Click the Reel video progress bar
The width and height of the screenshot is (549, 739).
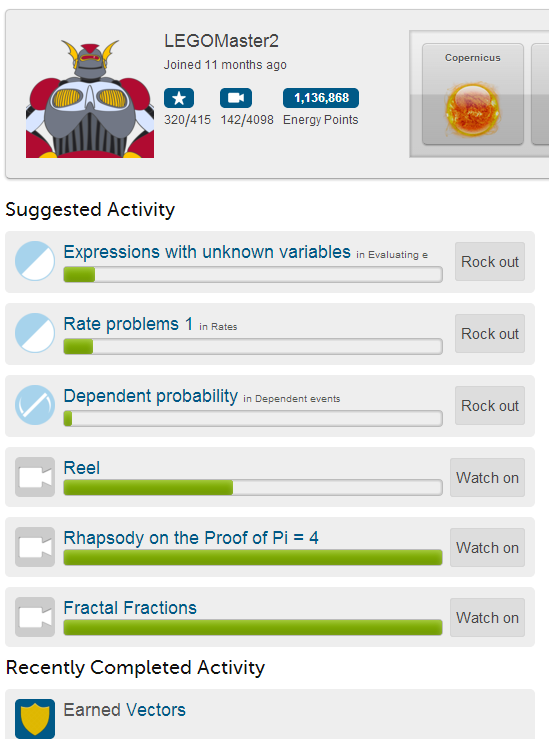pos(253,487)
